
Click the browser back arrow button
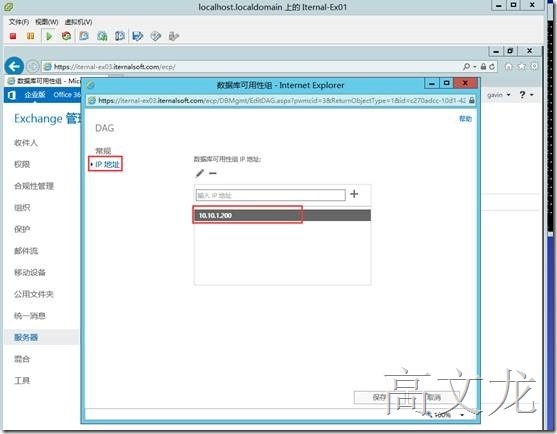[14, 66]
